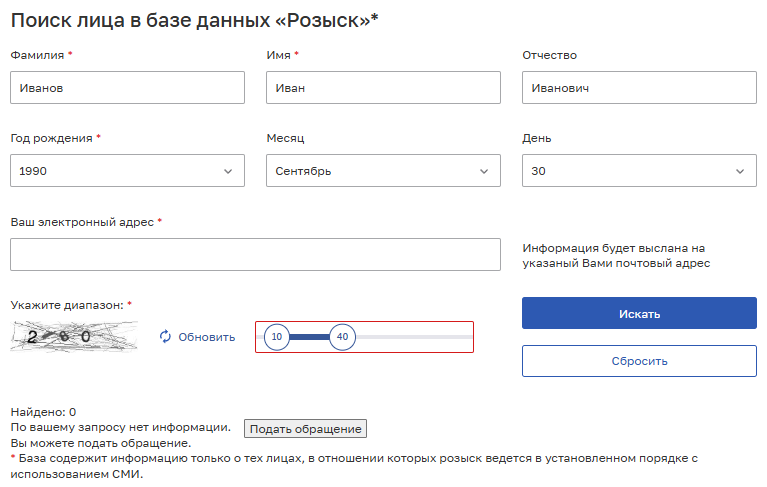Viewport: 767px width, 487px height.
Task: Click into the Имя field containing Иван
Action: pyautogui.click(x=383, y=88)
